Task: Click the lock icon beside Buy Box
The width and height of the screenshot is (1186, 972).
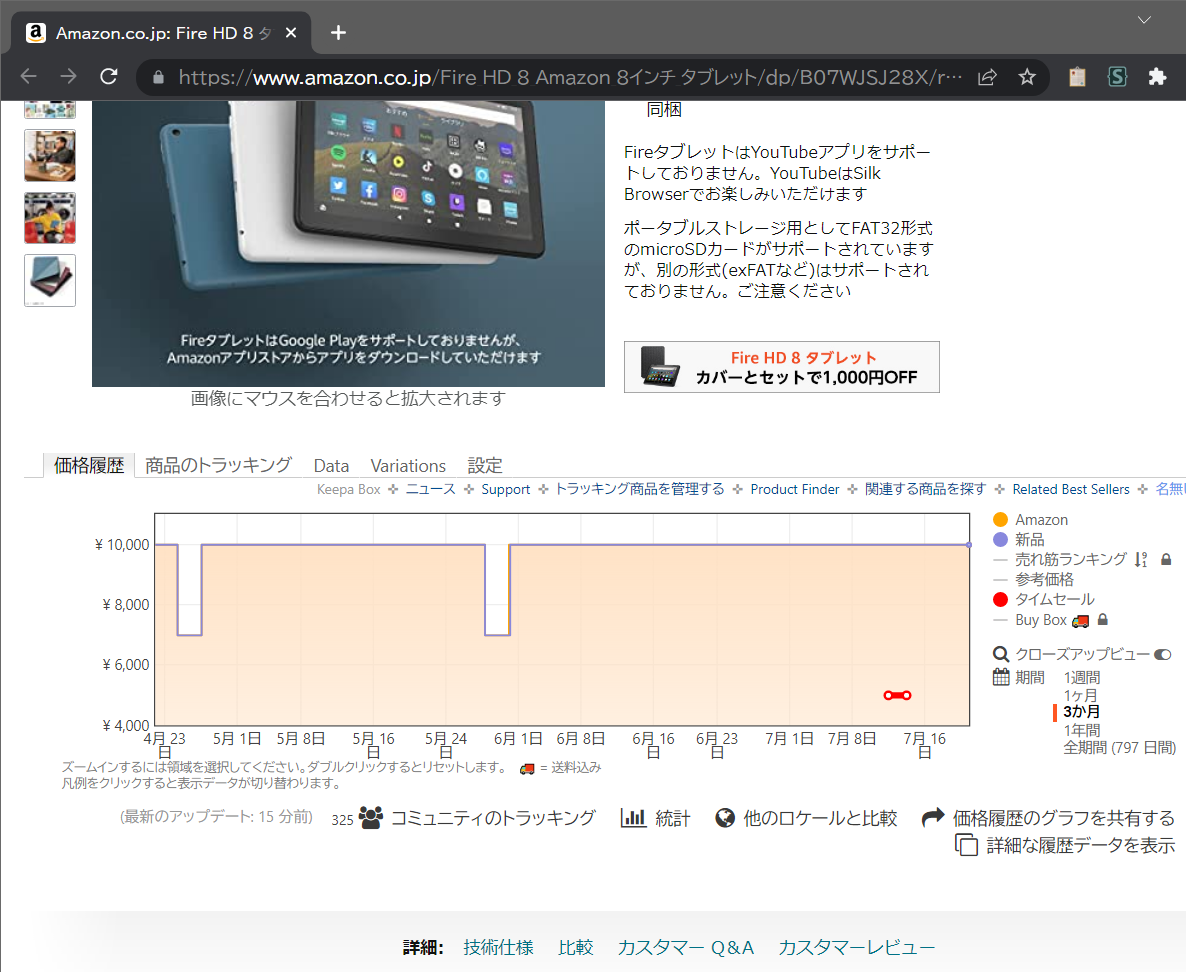Action: [x=1103, y=620]
